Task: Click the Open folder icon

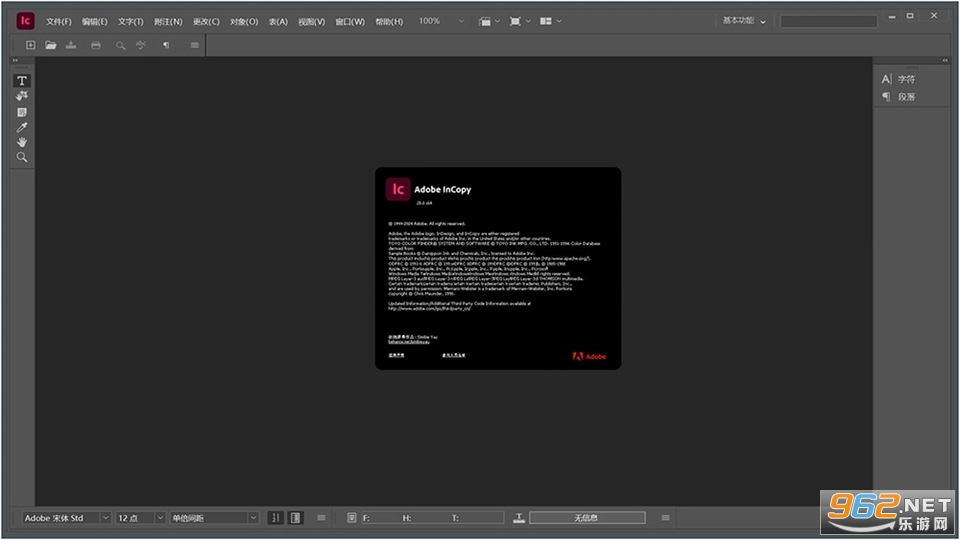Action: (51, 45)
